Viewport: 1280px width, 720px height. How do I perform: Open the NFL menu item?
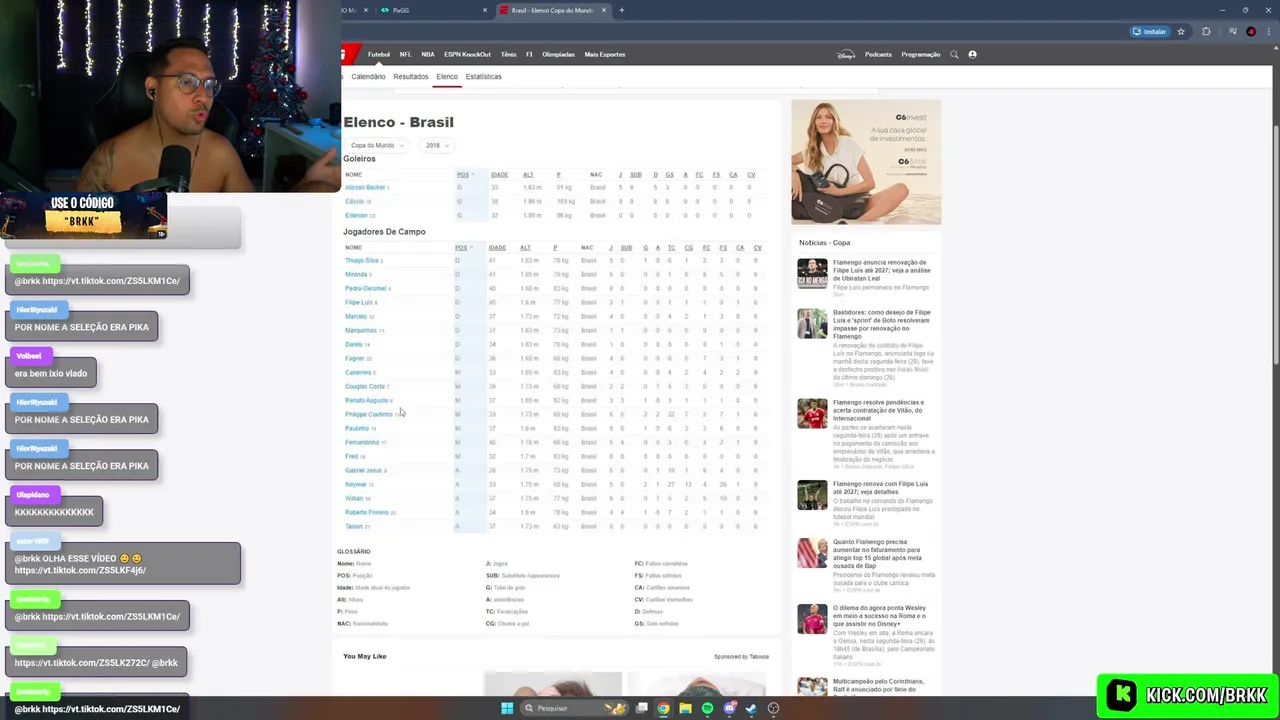(405, 54)
